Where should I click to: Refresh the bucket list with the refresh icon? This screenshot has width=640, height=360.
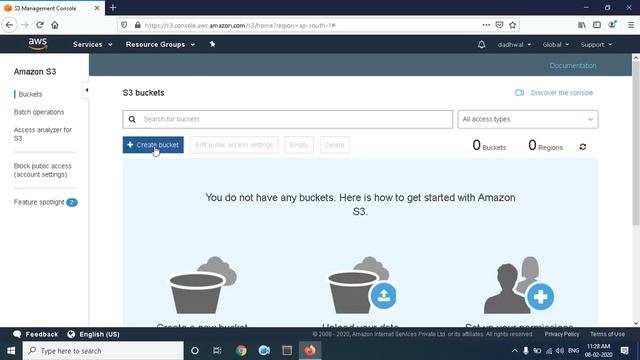(x=583, y=147)
